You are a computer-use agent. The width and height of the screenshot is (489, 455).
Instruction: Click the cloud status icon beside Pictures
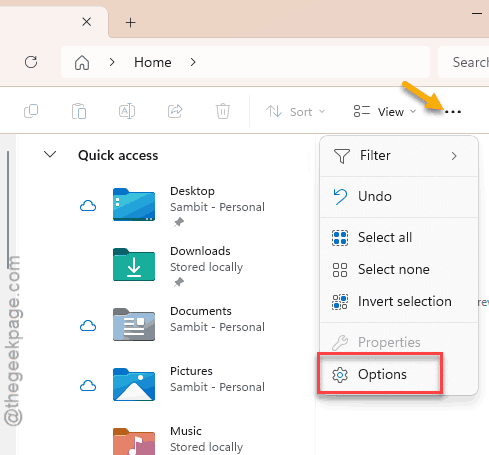coord(88,386)
